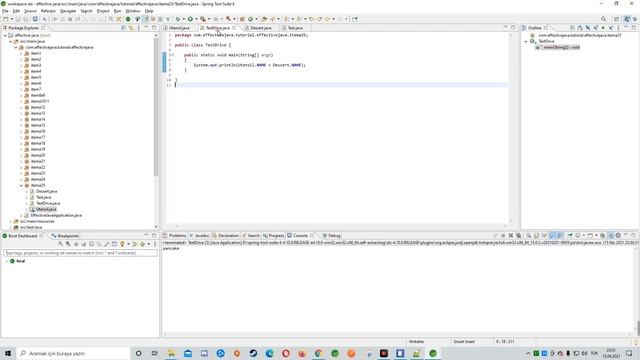Click the New file toolbar icon
640x360 pixels.
click(6, 19)
